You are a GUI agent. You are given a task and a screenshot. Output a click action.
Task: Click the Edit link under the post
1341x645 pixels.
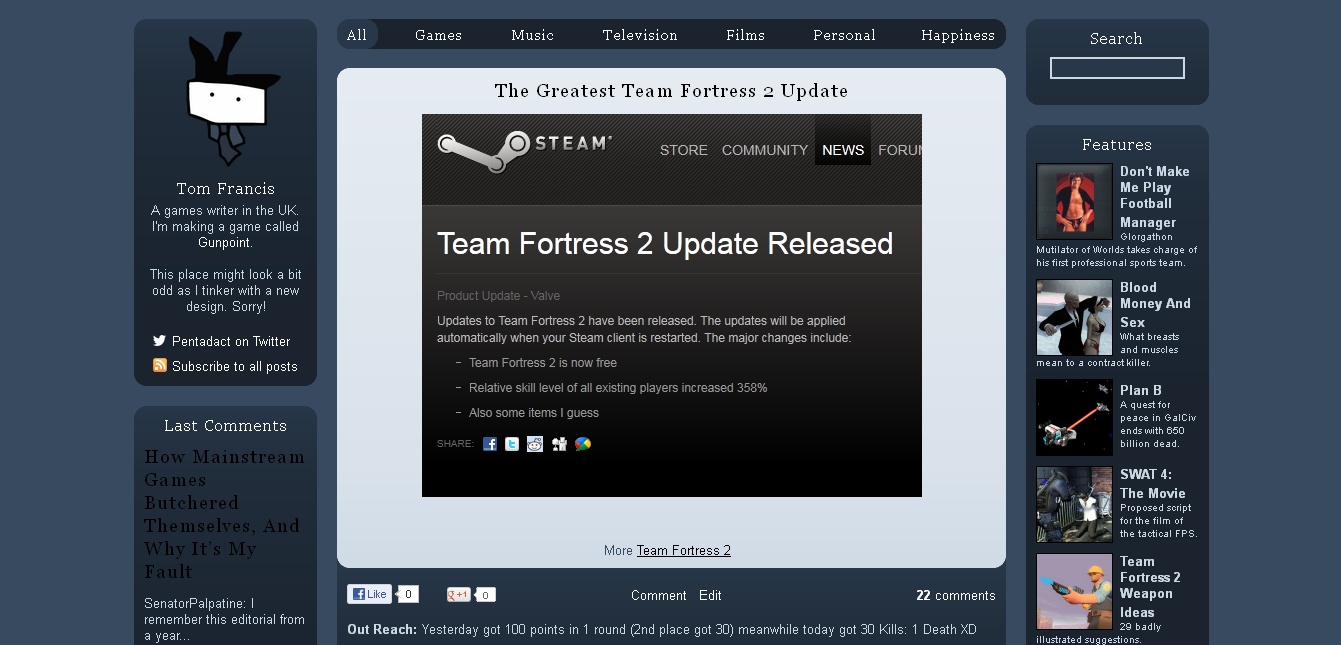pyautogui.click(x=710, y=595)
